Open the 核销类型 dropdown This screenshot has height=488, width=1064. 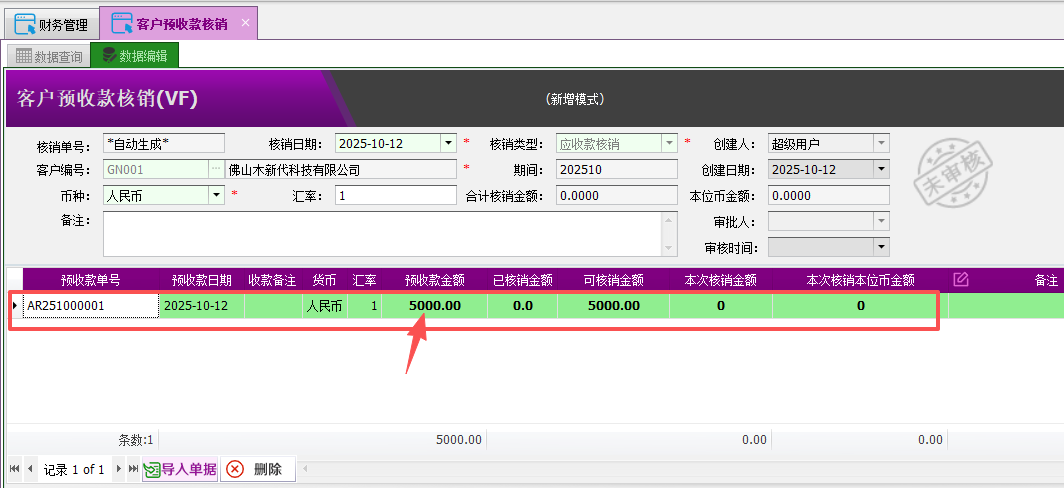click(x=670, y=144)
